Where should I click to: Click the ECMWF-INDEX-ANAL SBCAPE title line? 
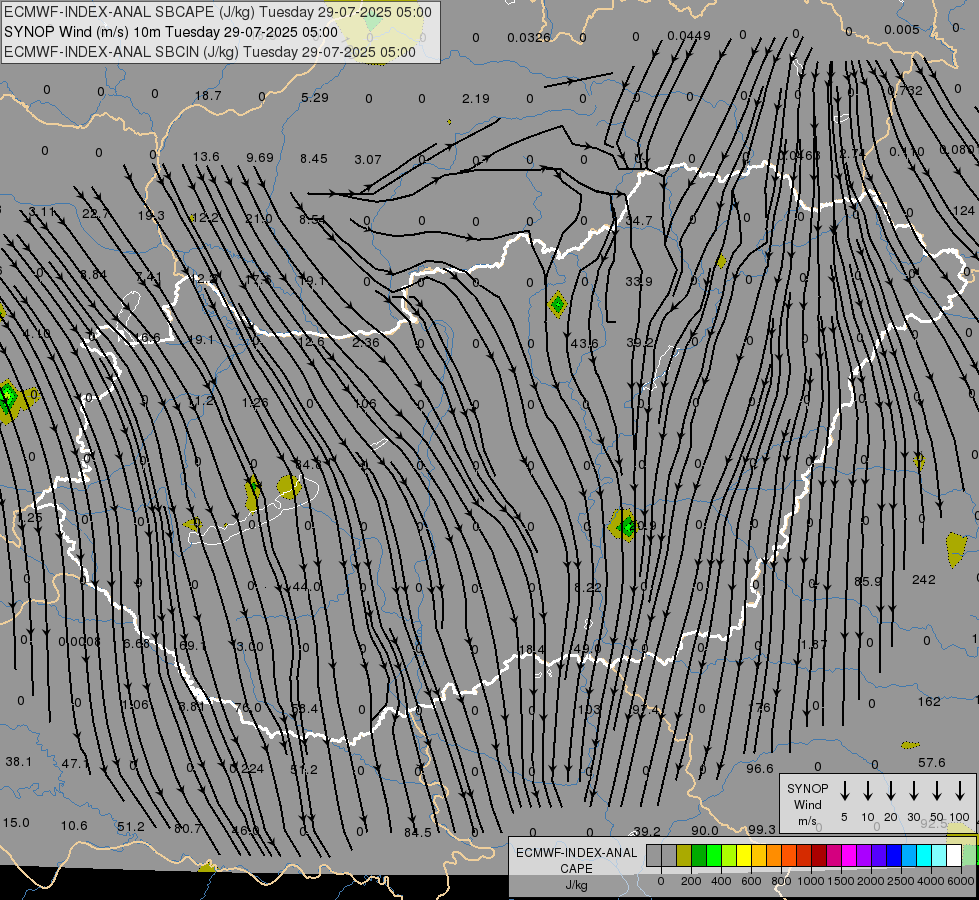click(x=217, y=12)
